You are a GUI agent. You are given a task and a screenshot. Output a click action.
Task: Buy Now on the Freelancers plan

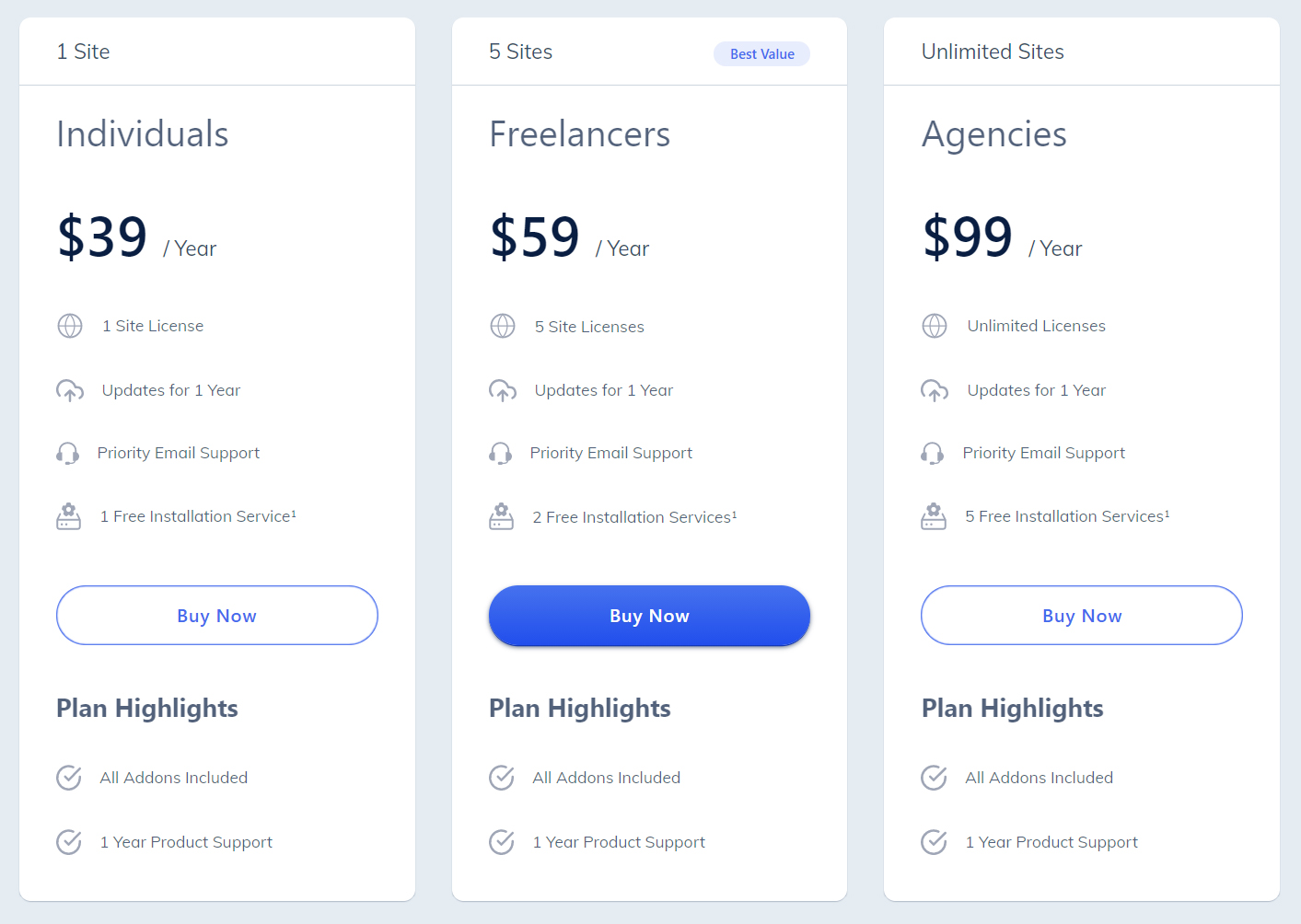649,615
